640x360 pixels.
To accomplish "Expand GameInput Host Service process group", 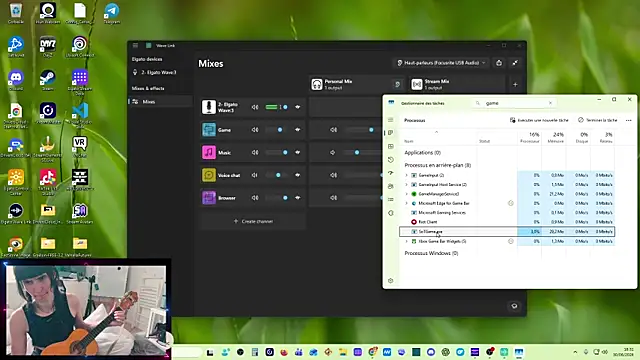I will click(407, 184).
